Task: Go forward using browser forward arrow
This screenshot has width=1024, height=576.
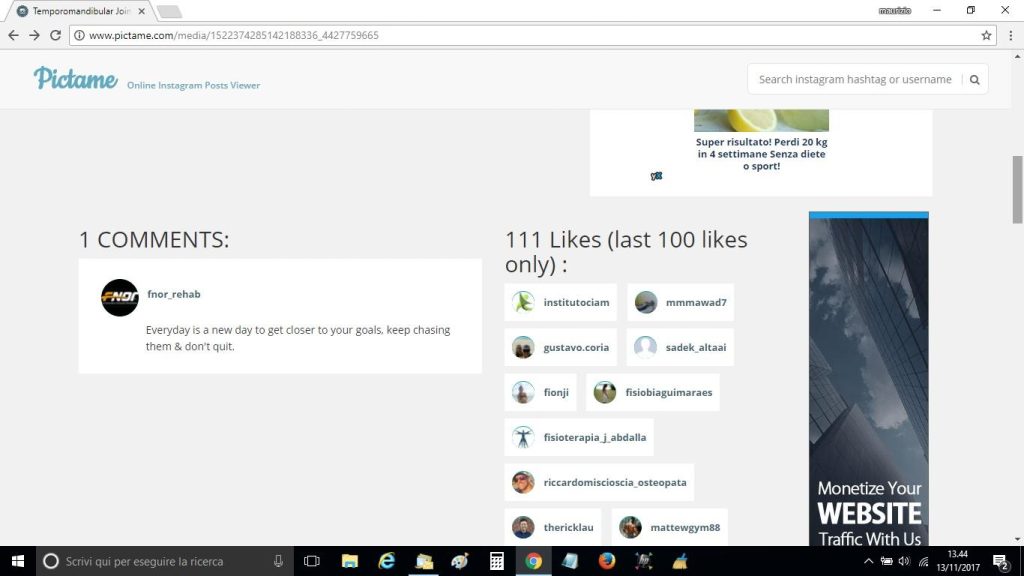Action: point(35,35)
